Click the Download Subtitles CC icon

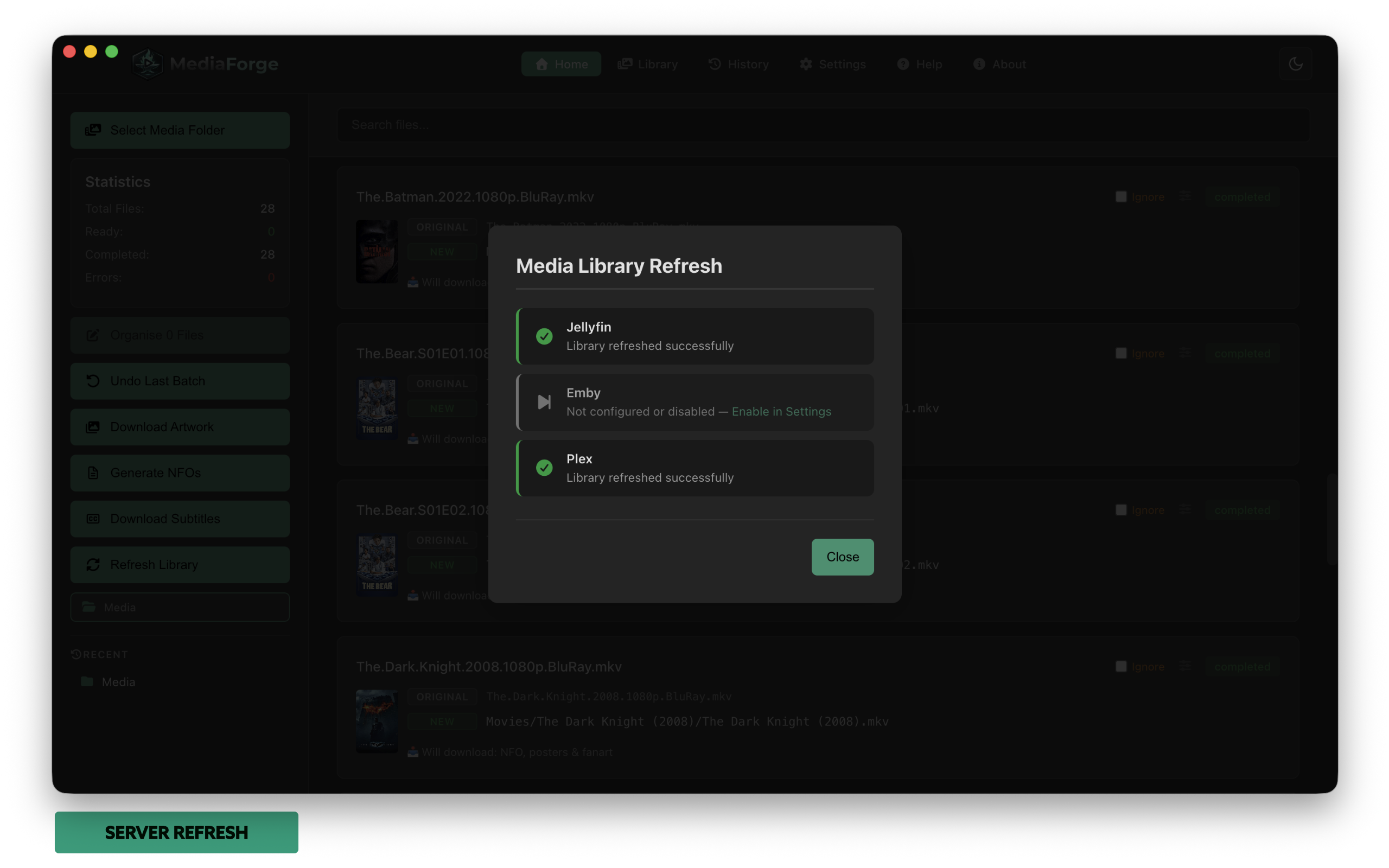tap(93, 519)
